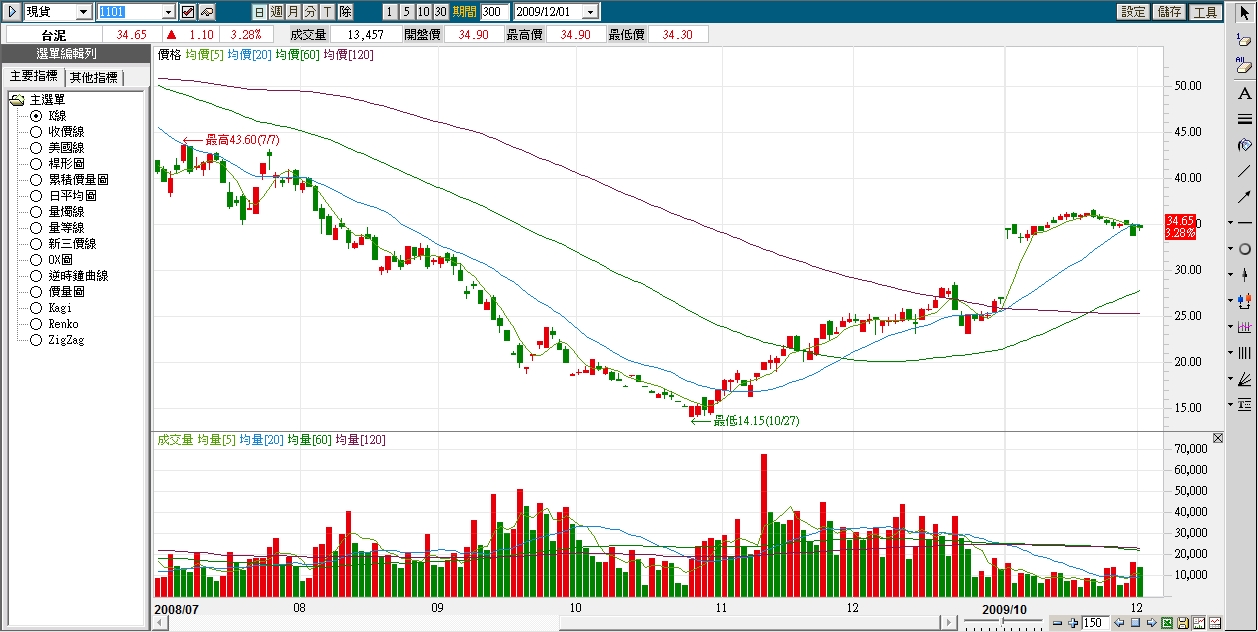This screenshot has width=1258, height=632.
Task: Select the text annotation tool (A)
Action: (1244, 94)
